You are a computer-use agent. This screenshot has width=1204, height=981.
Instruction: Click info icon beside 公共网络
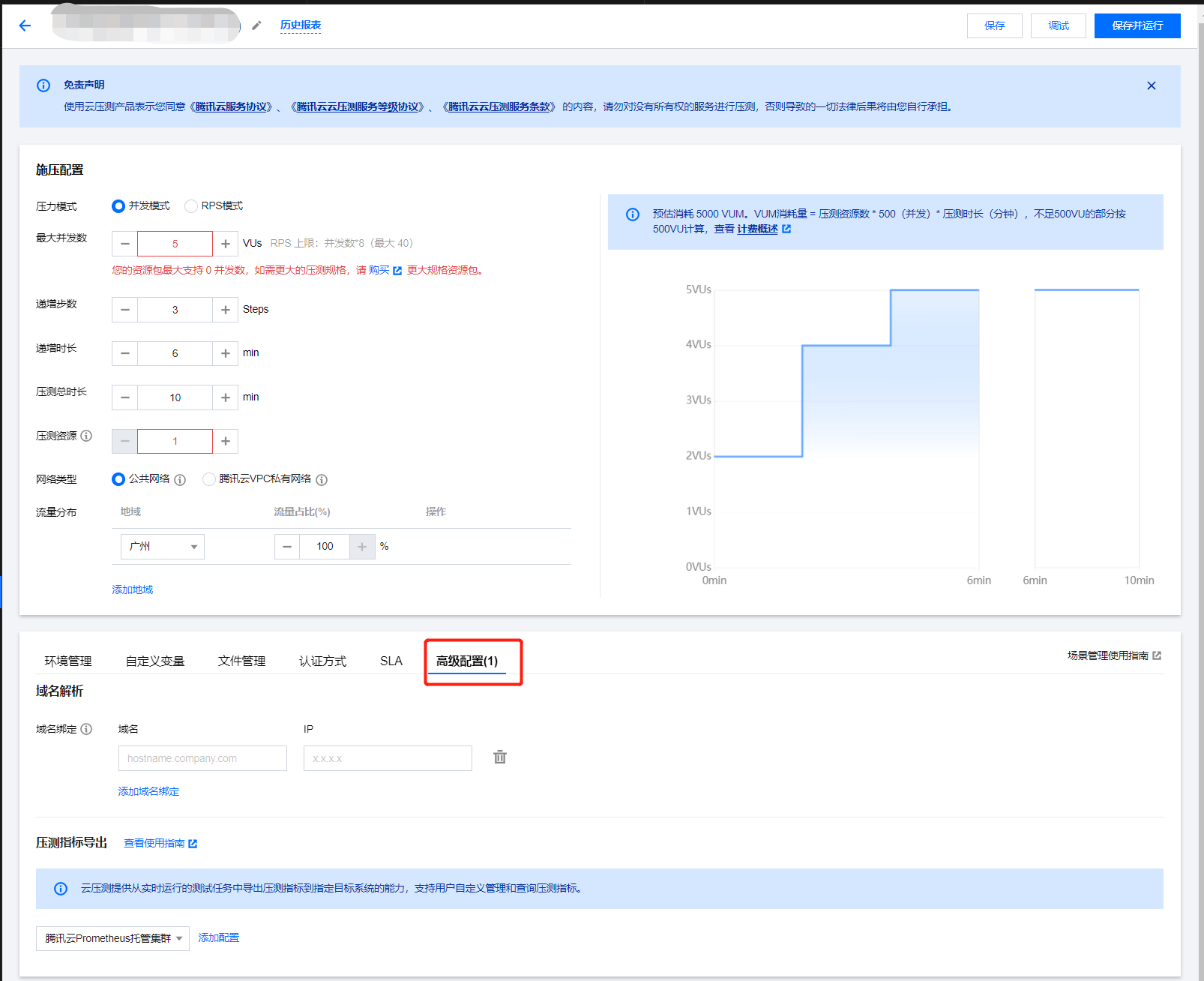180,480
